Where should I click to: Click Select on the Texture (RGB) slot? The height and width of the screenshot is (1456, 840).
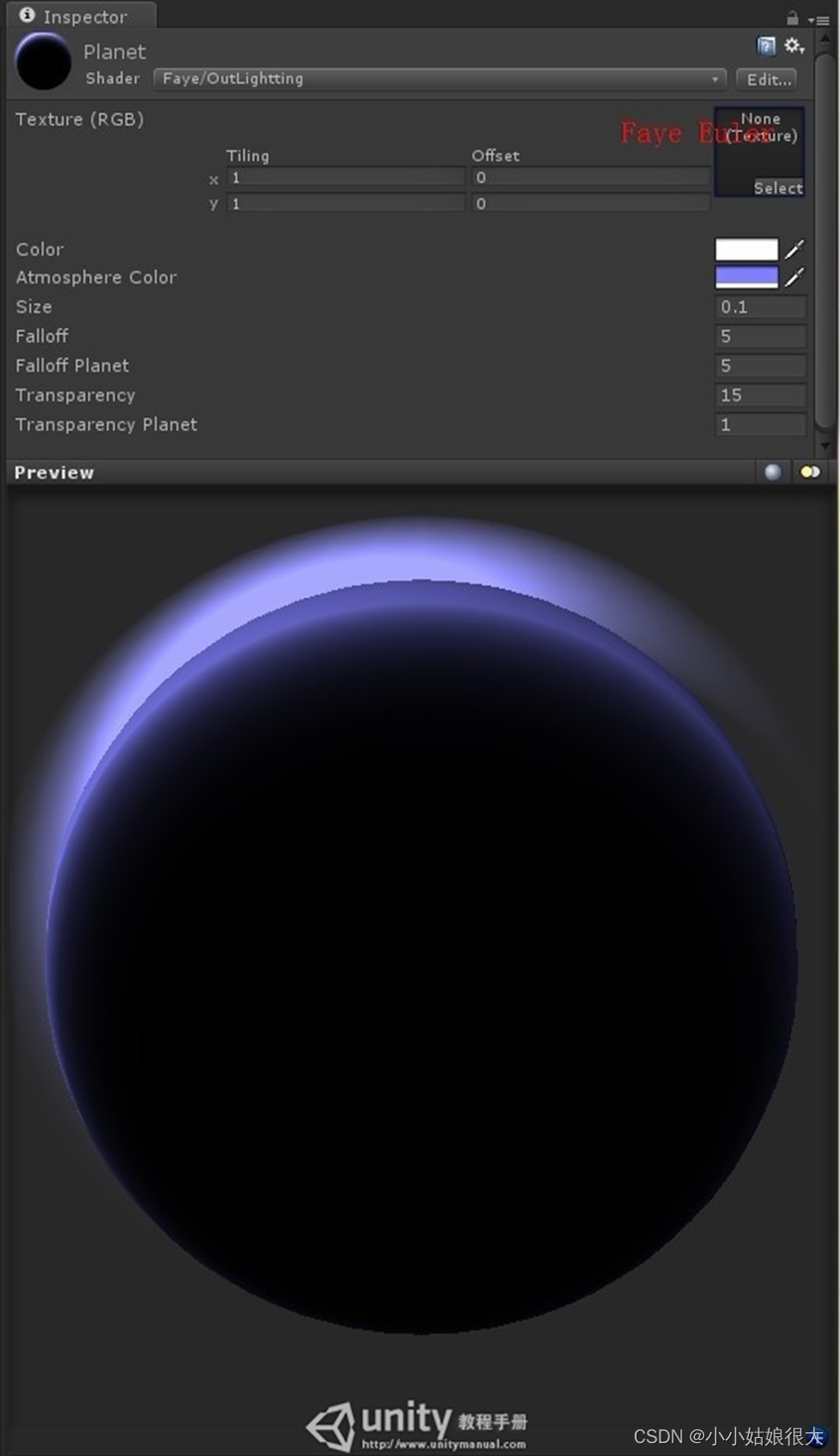(778, 187)
